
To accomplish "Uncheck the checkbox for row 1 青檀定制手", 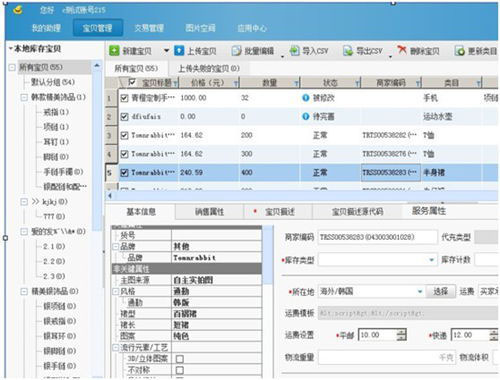I will [124, 98].
